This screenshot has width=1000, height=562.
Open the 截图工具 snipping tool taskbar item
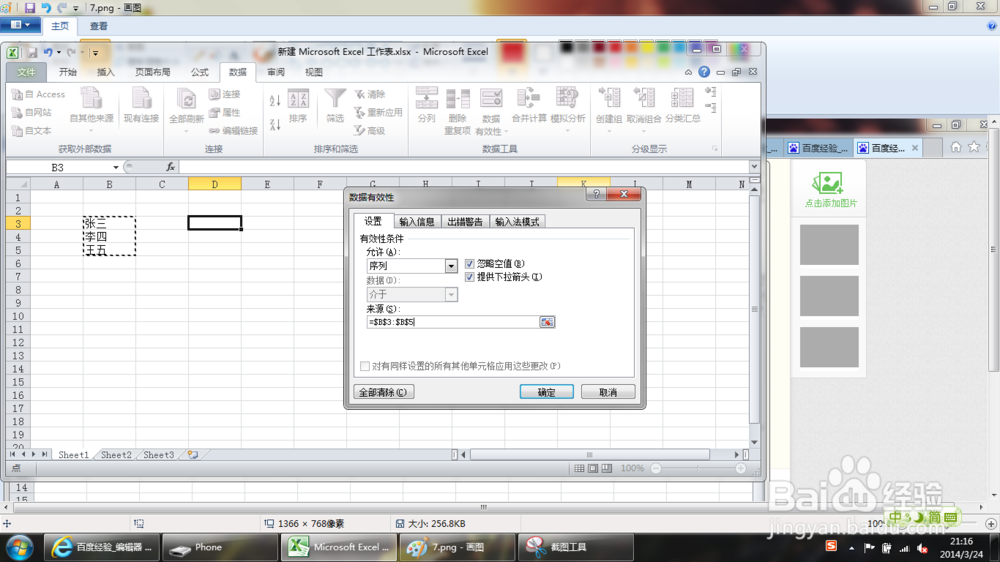576,547
